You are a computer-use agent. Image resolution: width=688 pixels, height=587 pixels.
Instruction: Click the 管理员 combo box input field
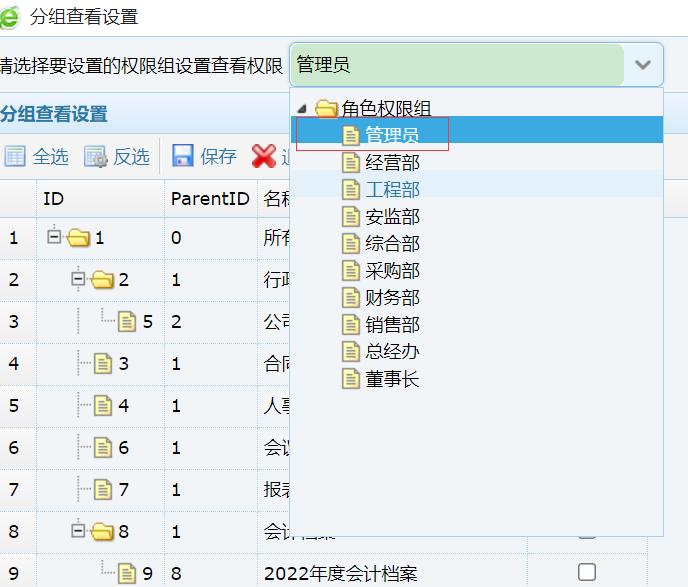[x=457, y=65]
